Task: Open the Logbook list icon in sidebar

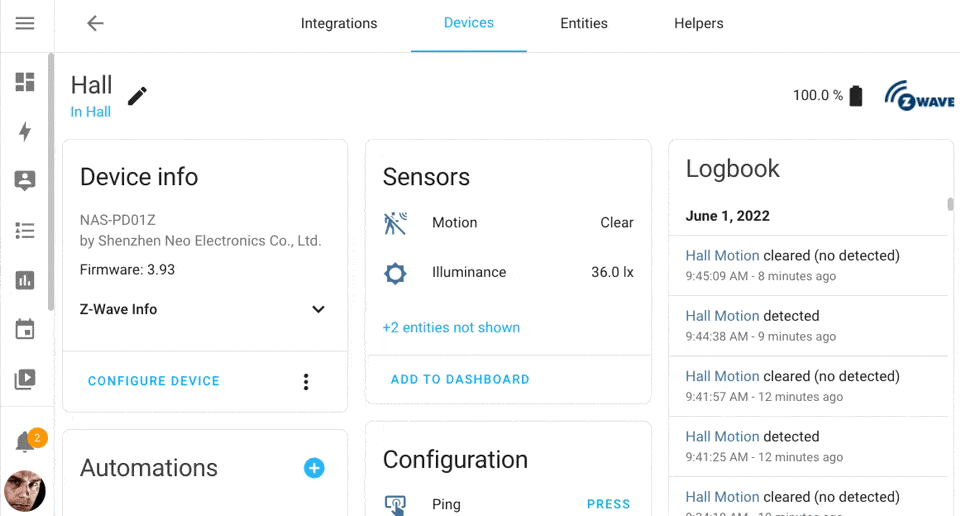Action: click(25, 231)
